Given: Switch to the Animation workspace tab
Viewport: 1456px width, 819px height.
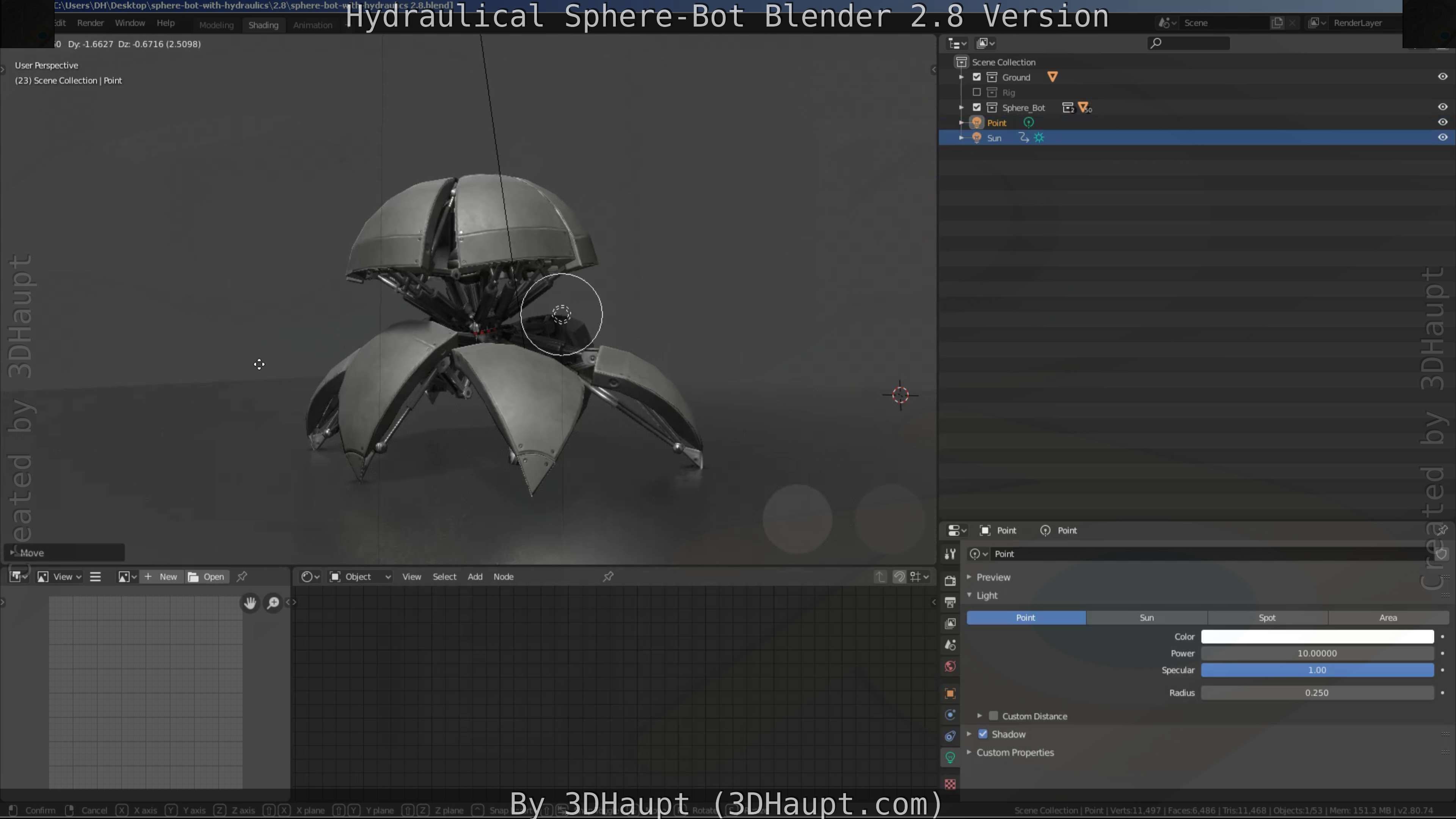Looking at the screenshot, I should [x=312, y=25].
